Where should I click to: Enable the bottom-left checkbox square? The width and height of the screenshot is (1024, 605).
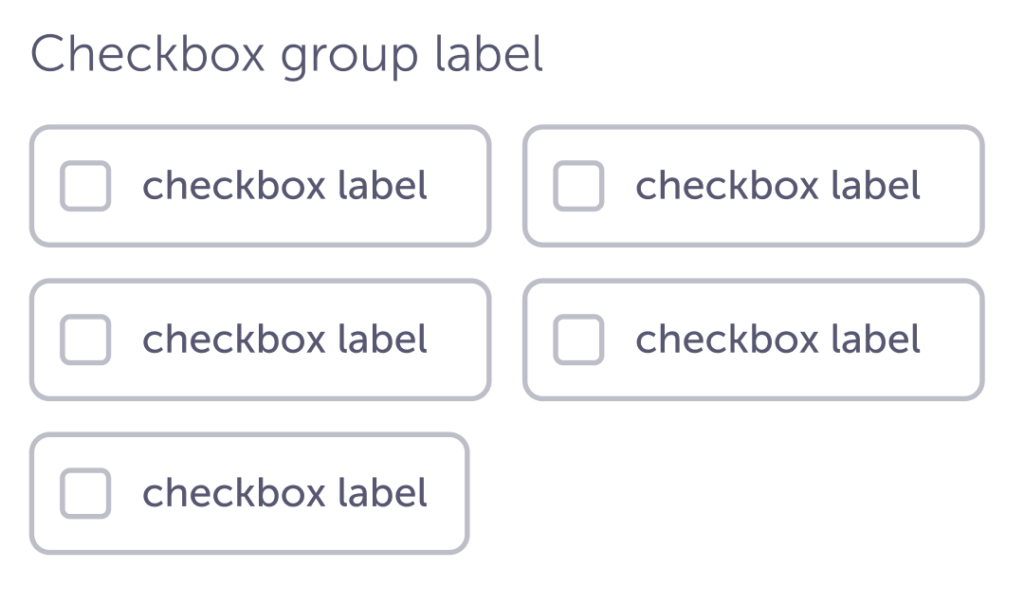(85, 494)
